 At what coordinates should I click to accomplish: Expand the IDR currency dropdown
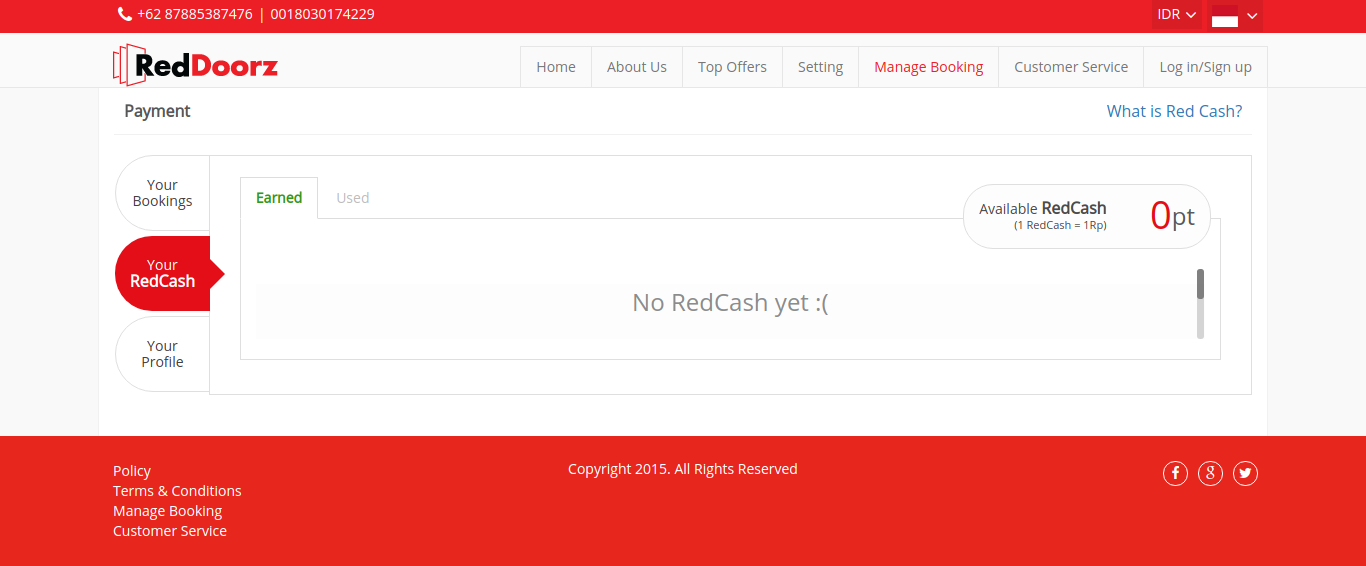coord(1177,15)
